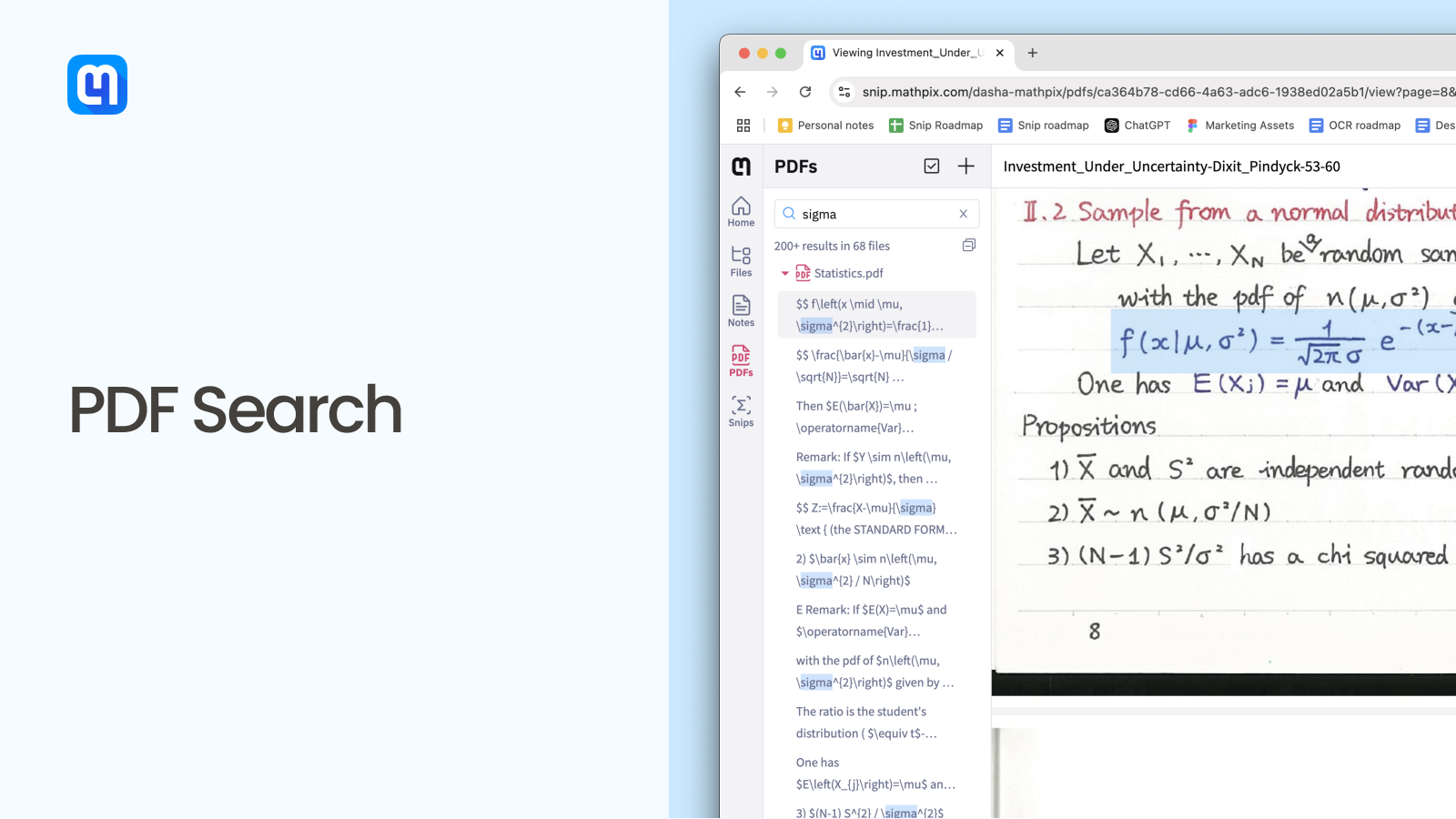Select the Files icon in the sidebar
This screenshot has width=1456, height=819.
click(740, 259)
